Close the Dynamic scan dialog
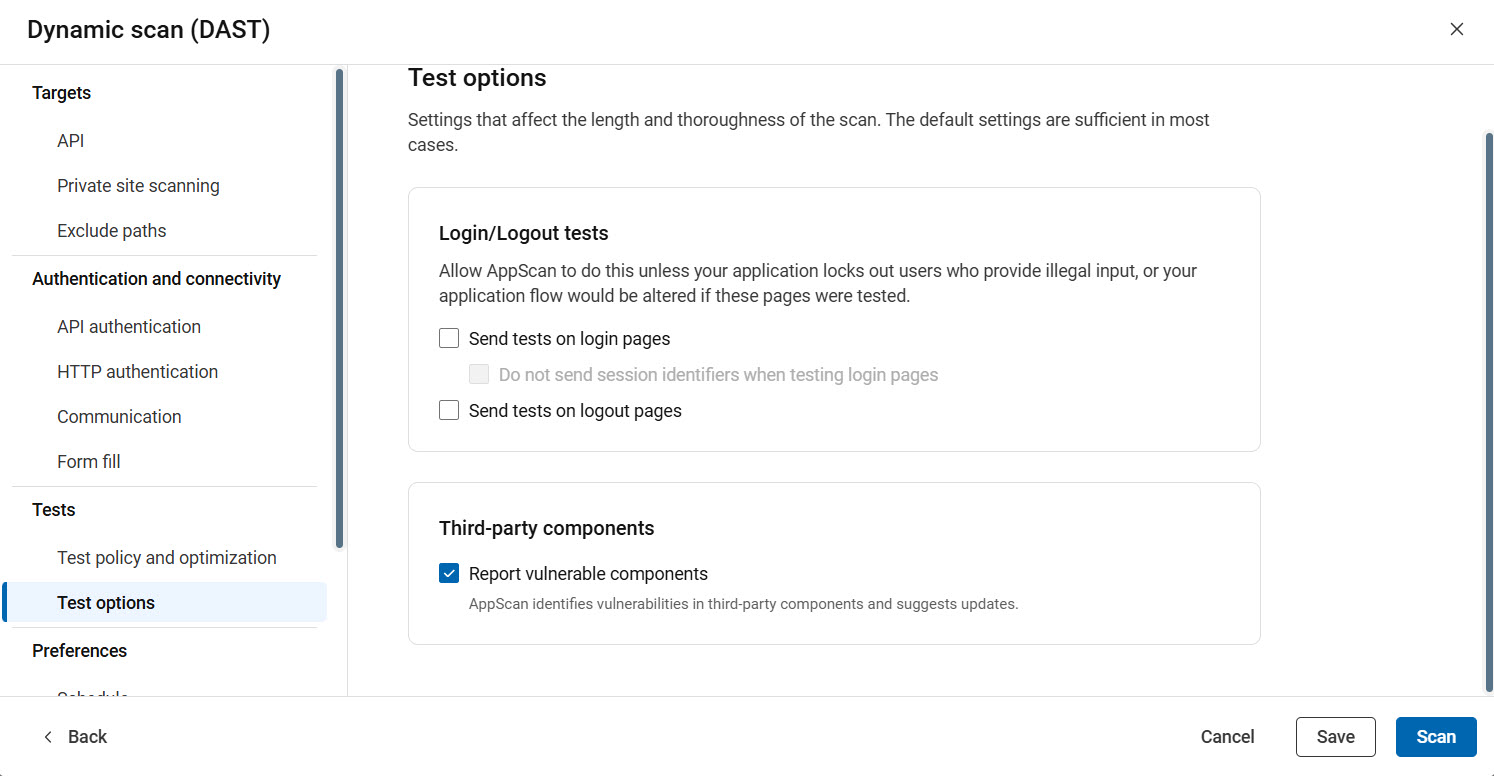Viewport: 1494px width, 776px height. 1456,29
